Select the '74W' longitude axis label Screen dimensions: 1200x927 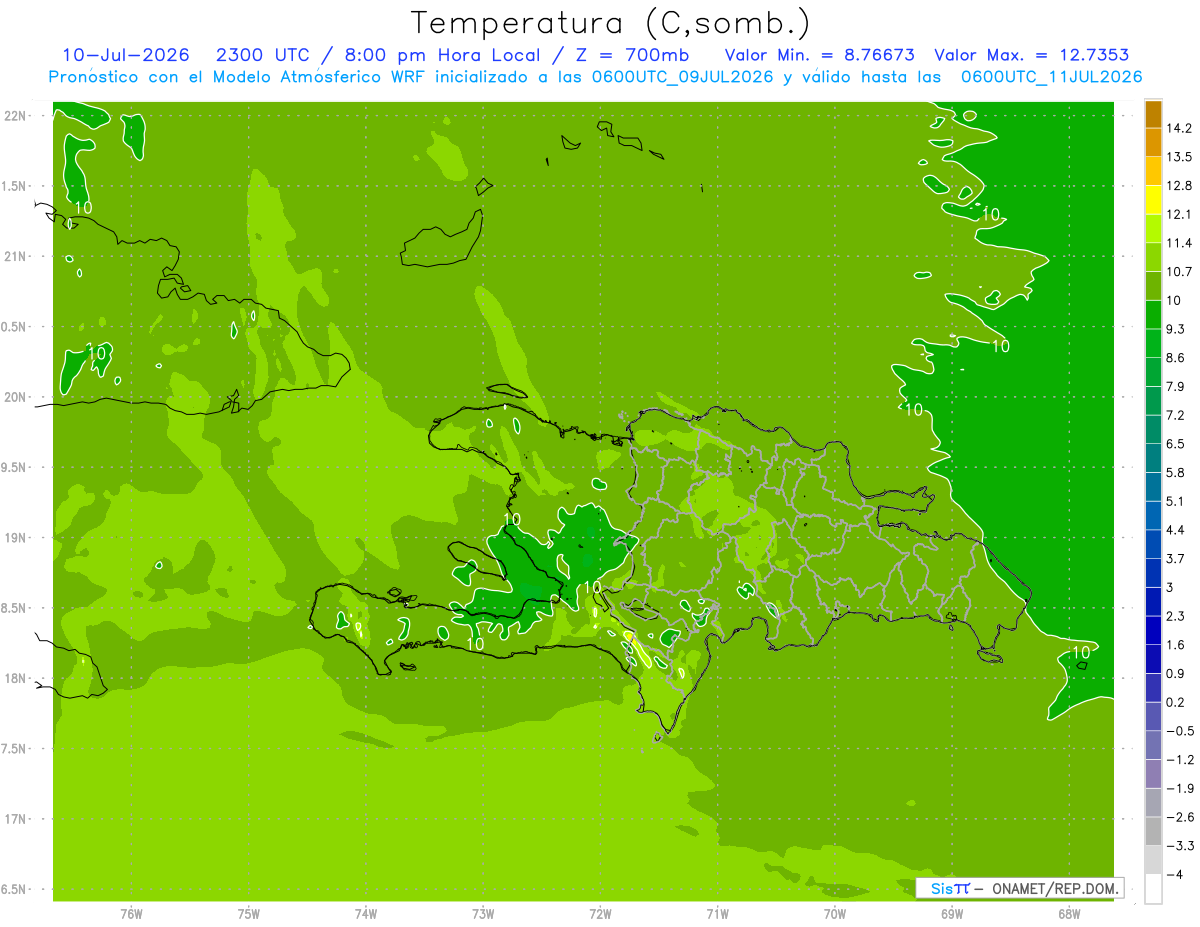pyautogui.click(x=366, y=913)
